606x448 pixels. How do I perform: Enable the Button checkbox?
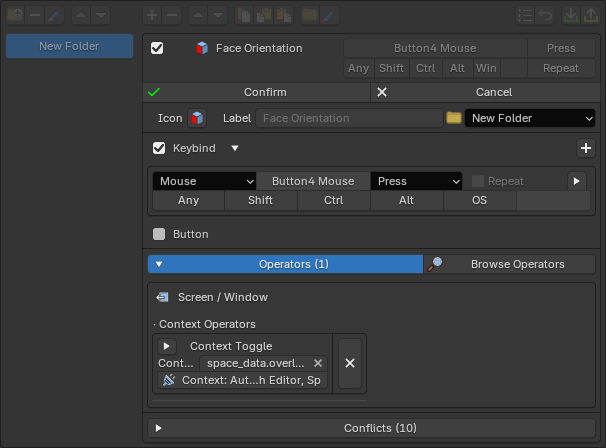(x=159, y=234)
